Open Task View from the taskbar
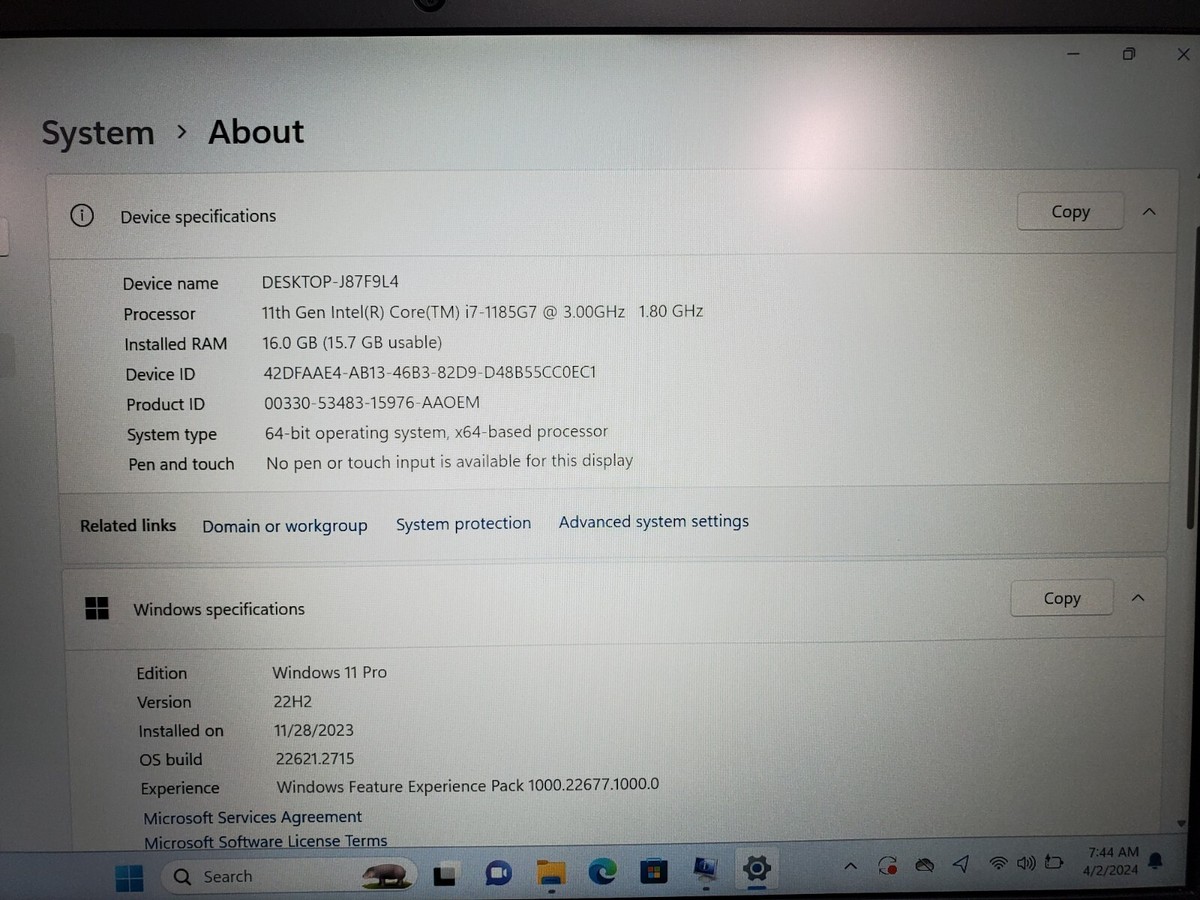This screenshot has width=1200, height=900. [446, 875]
